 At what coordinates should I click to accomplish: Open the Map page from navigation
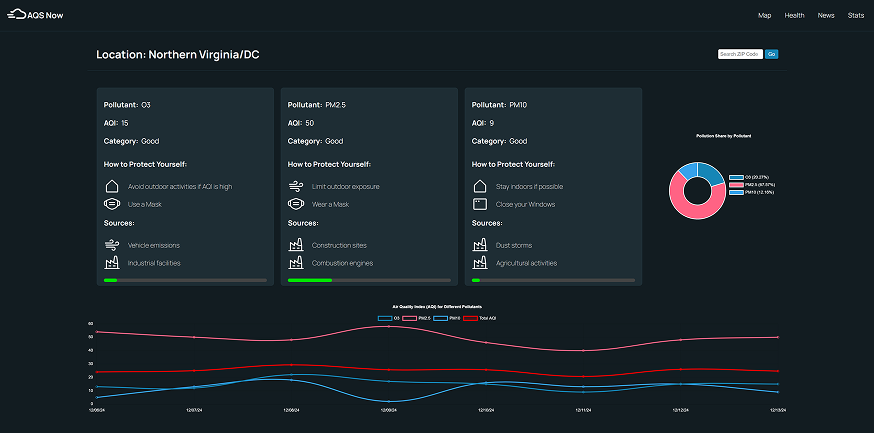[764, 16]
